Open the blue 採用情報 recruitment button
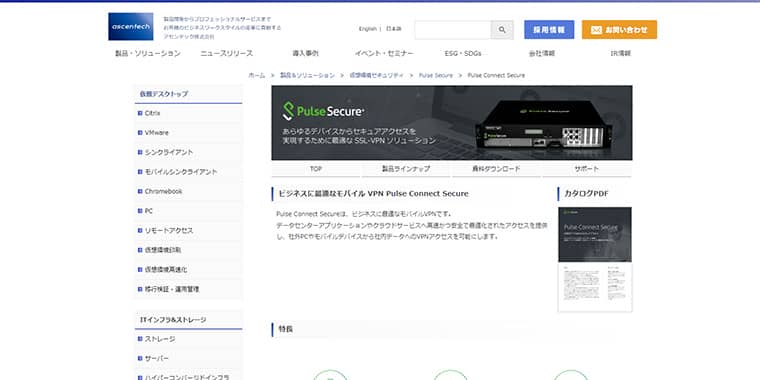The image size is (760, 380). (549, 30)
